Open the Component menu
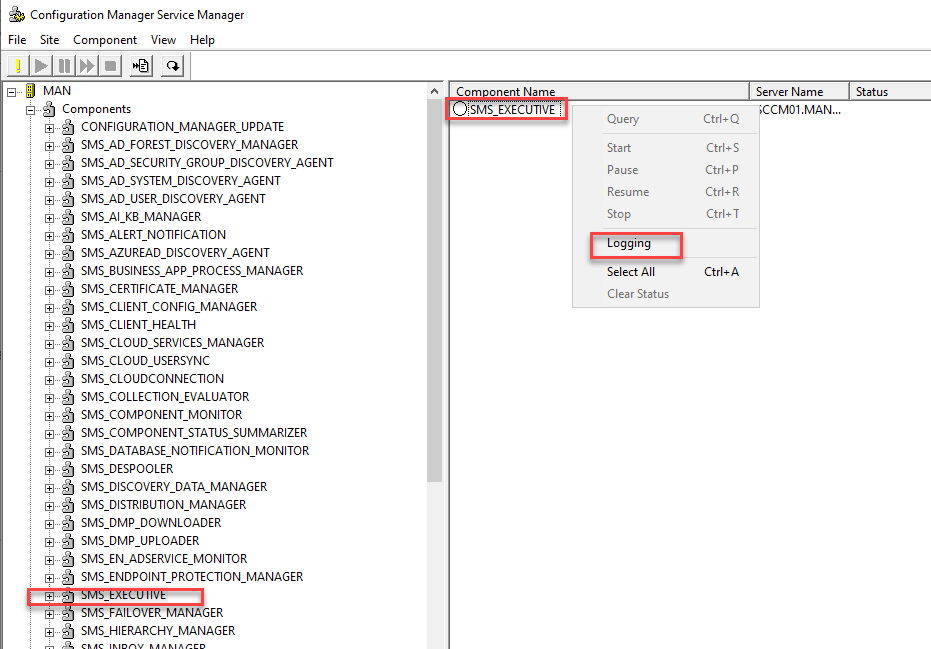 [x=105, y=39]
